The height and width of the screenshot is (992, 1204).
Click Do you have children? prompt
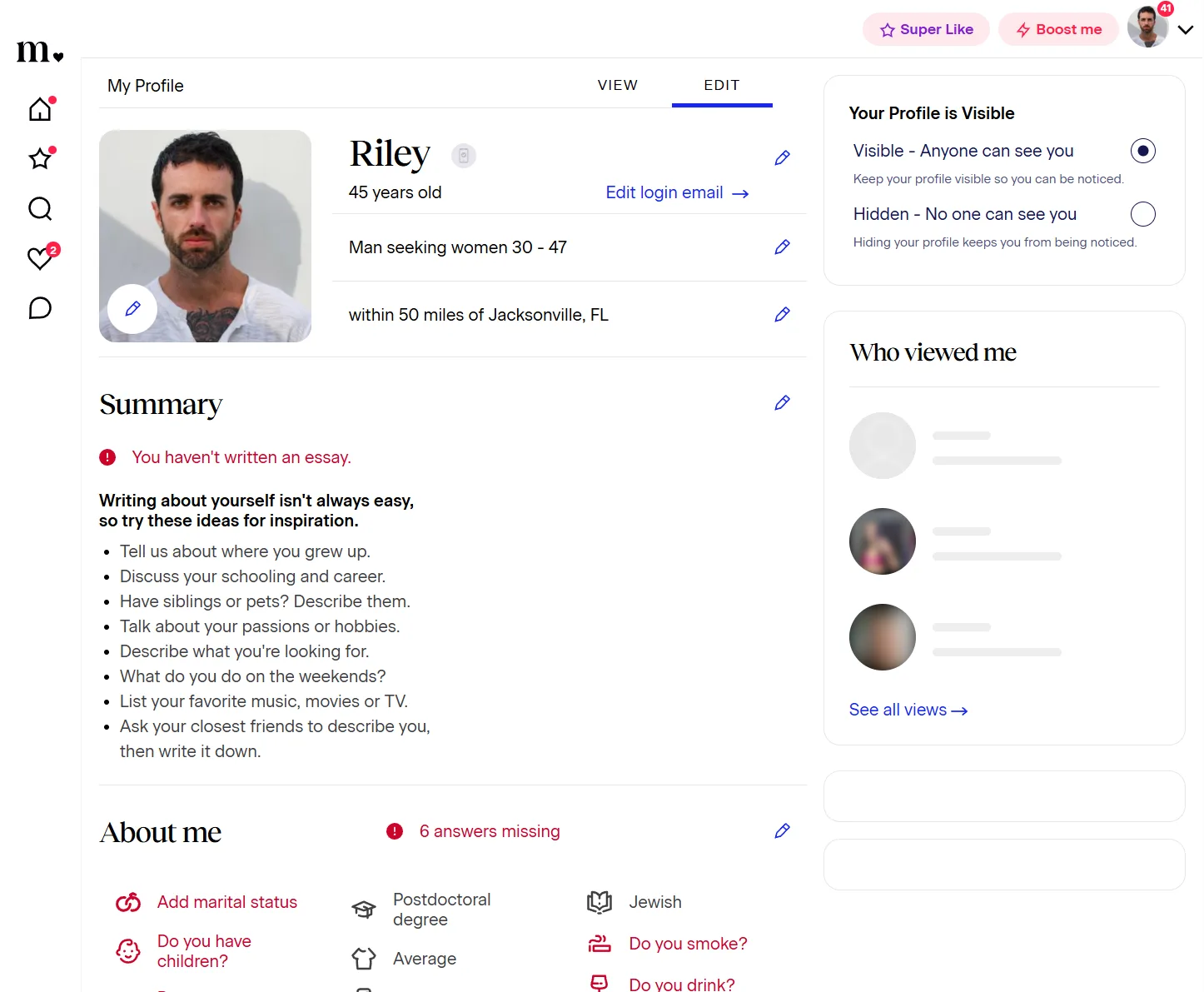coord(204,951)
